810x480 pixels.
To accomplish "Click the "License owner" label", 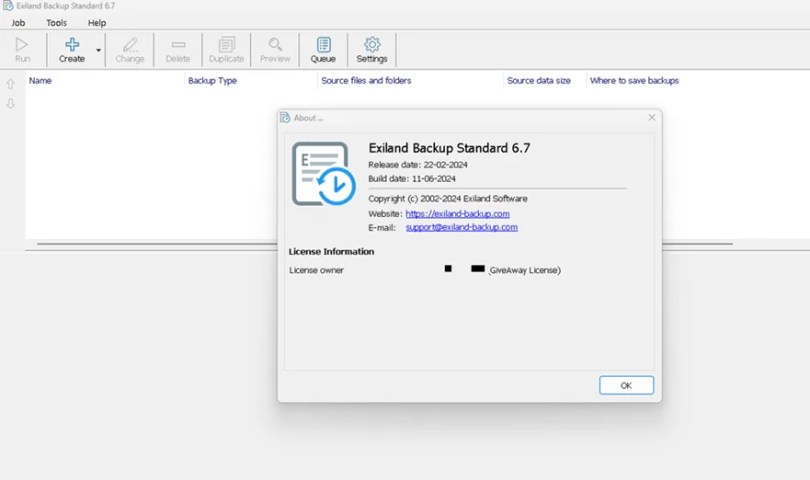I will 316,270.
